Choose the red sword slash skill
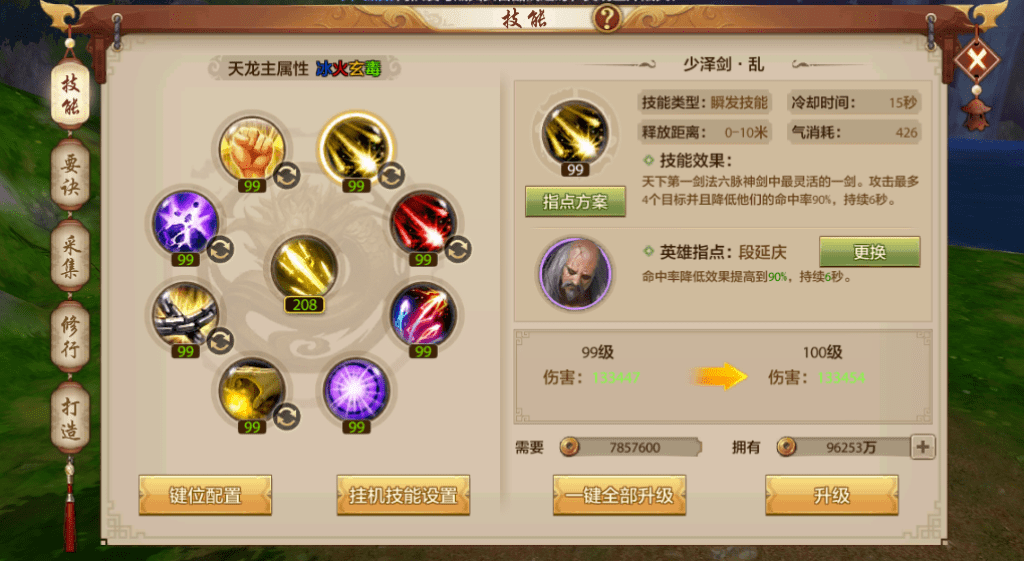Viewport: 1024px width, 561px height. (423, 223)
